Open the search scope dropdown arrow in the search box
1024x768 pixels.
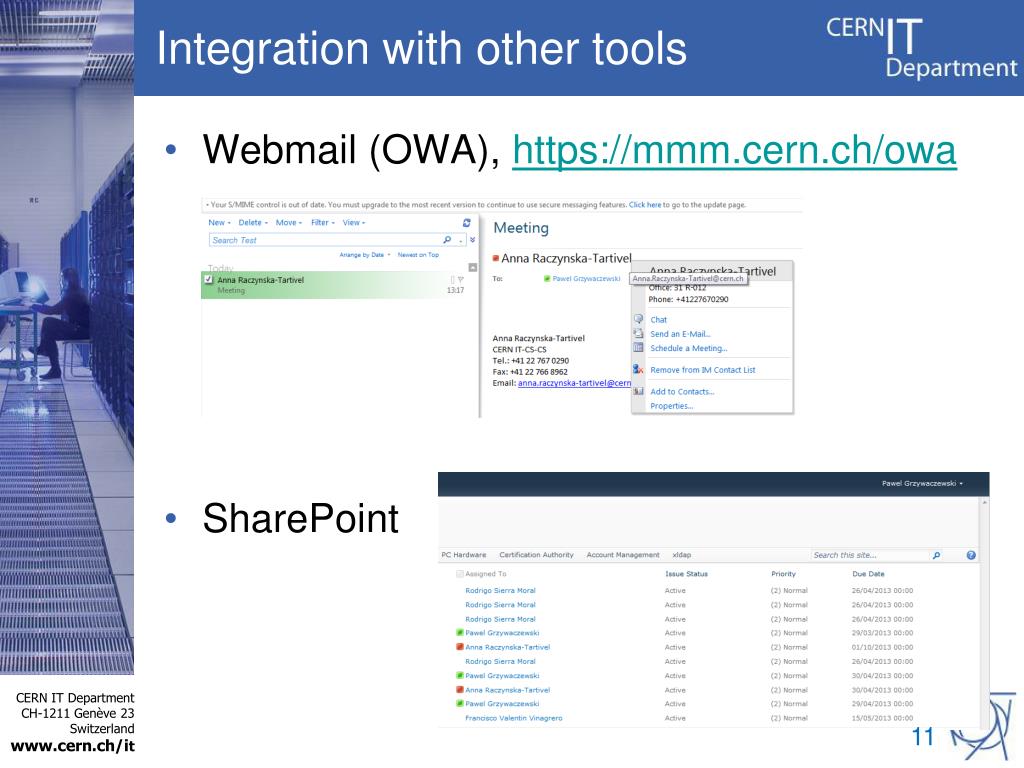coord(461,240)
